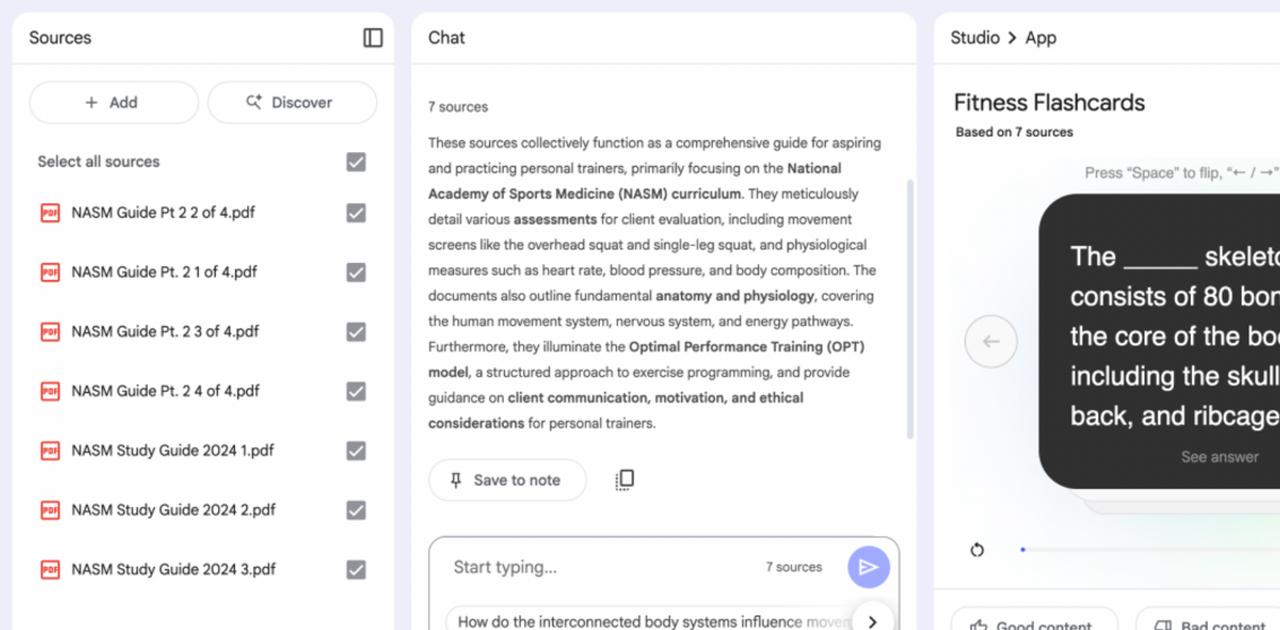Click the Start typing chat input field
This screenshot has height=630, width=1280.
(600, 567)
